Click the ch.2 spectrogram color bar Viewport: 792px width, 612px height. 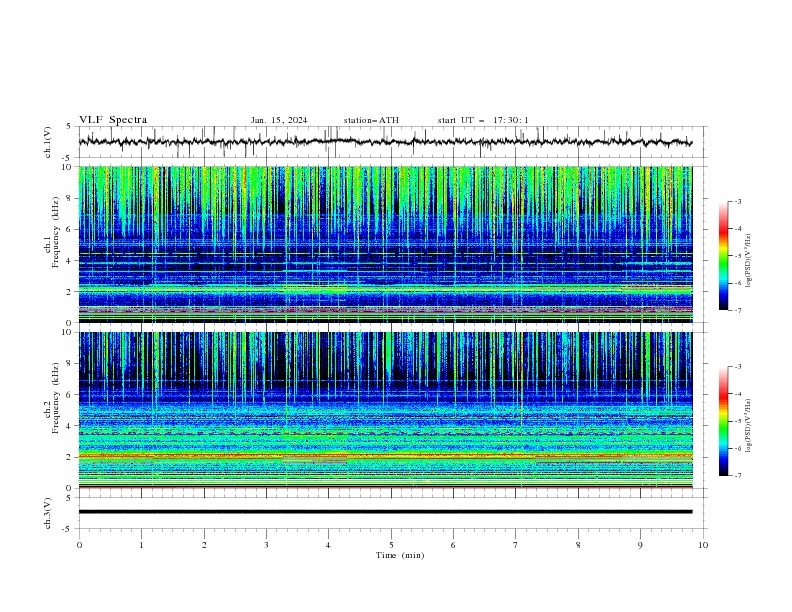tap(723, 421)
